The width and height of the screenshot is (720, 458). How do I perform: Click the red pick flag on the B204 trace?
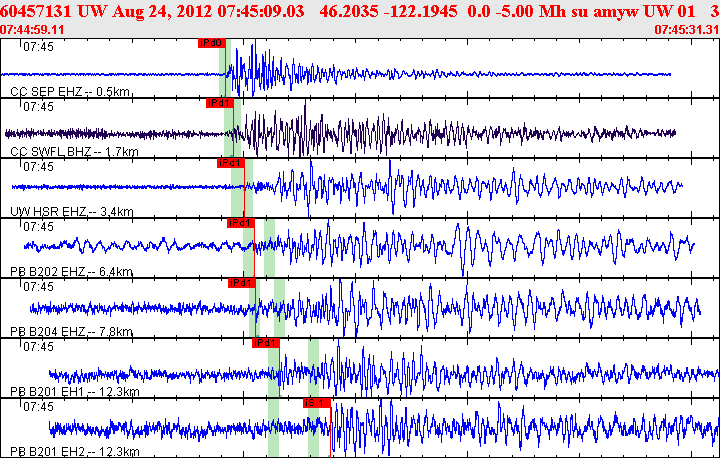pyautogui.click(x=242, y=283)
